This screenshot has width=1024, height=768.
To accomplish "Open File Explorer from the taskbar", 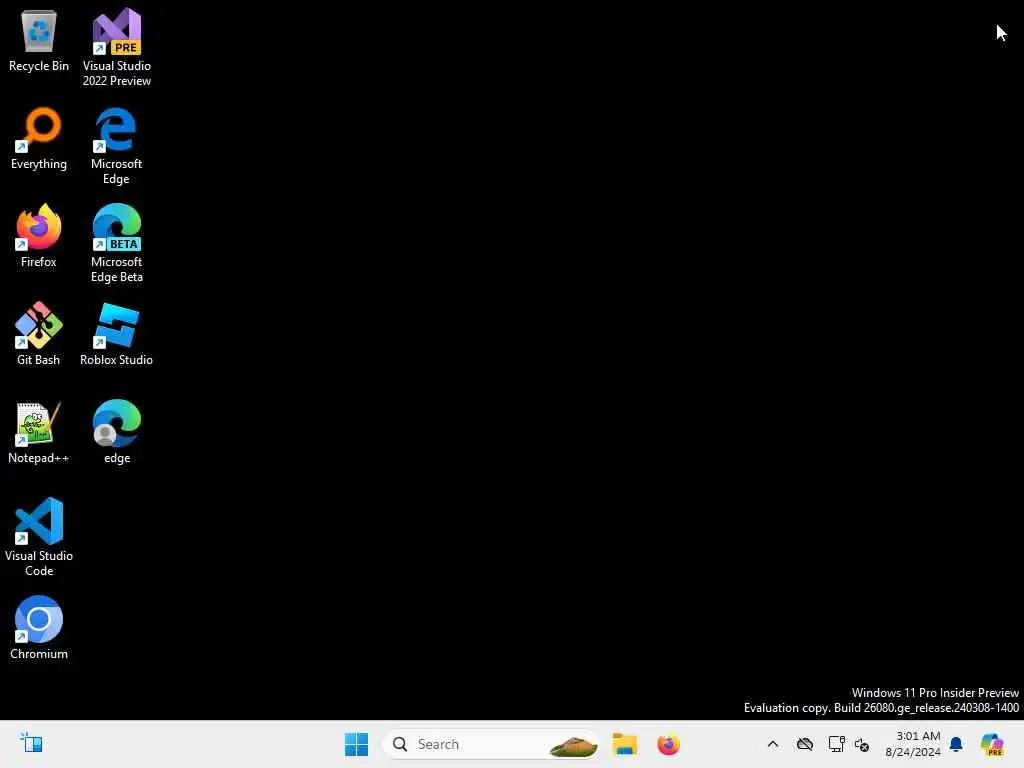I will coord(624,744).
